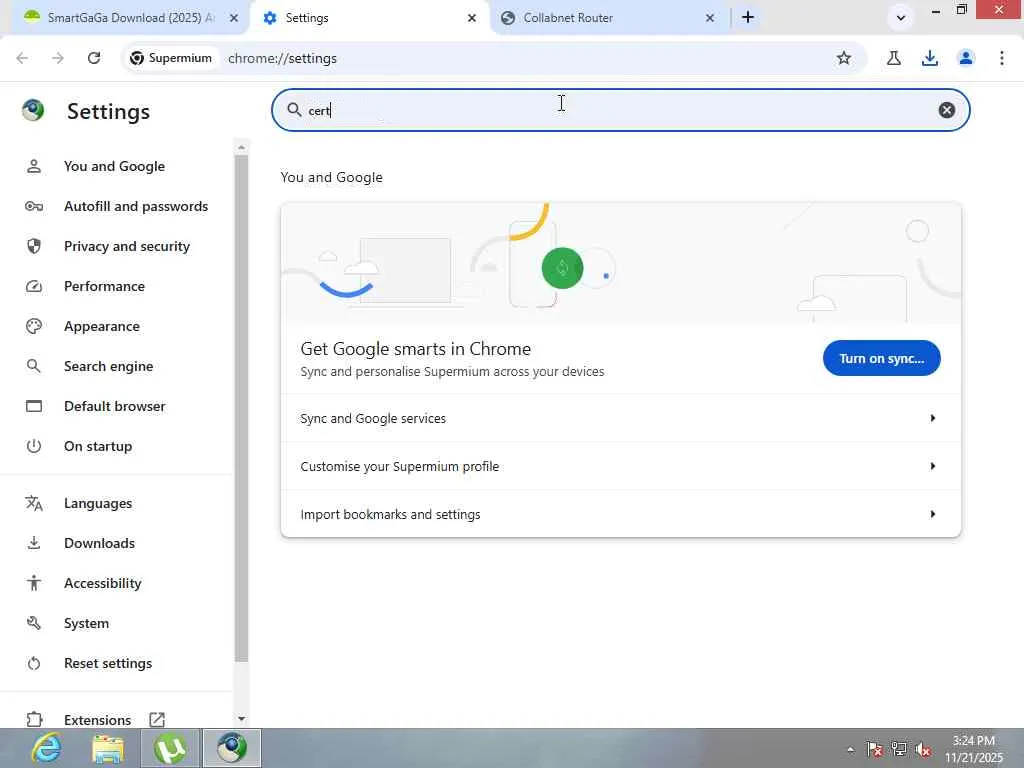The height and width of the screenshot is (768, 1024).
Task: Open File Explorer from taskbar
Action: [x=108, y=748]
